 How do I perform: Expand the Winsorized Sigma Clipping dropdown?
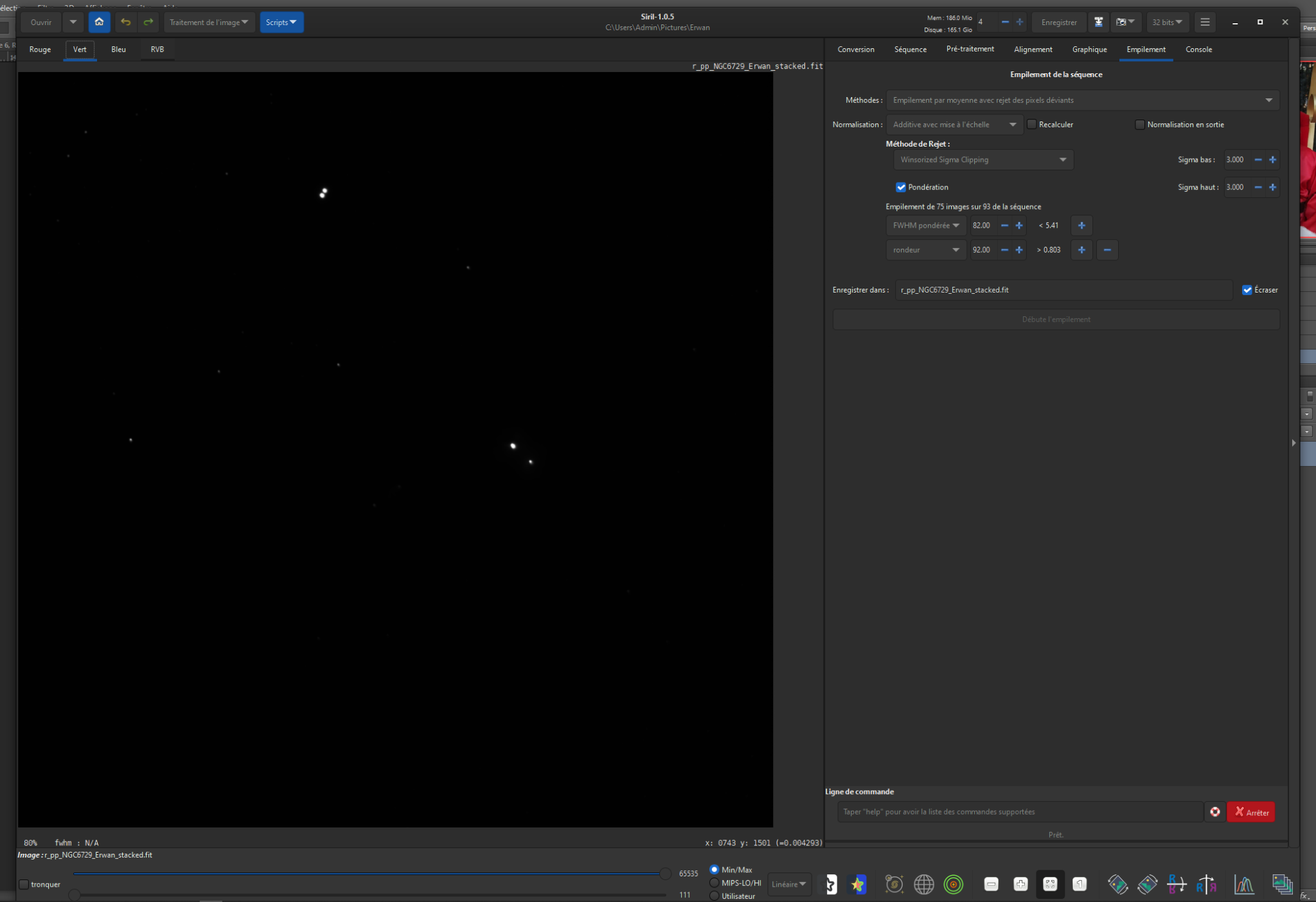(983, 159)
